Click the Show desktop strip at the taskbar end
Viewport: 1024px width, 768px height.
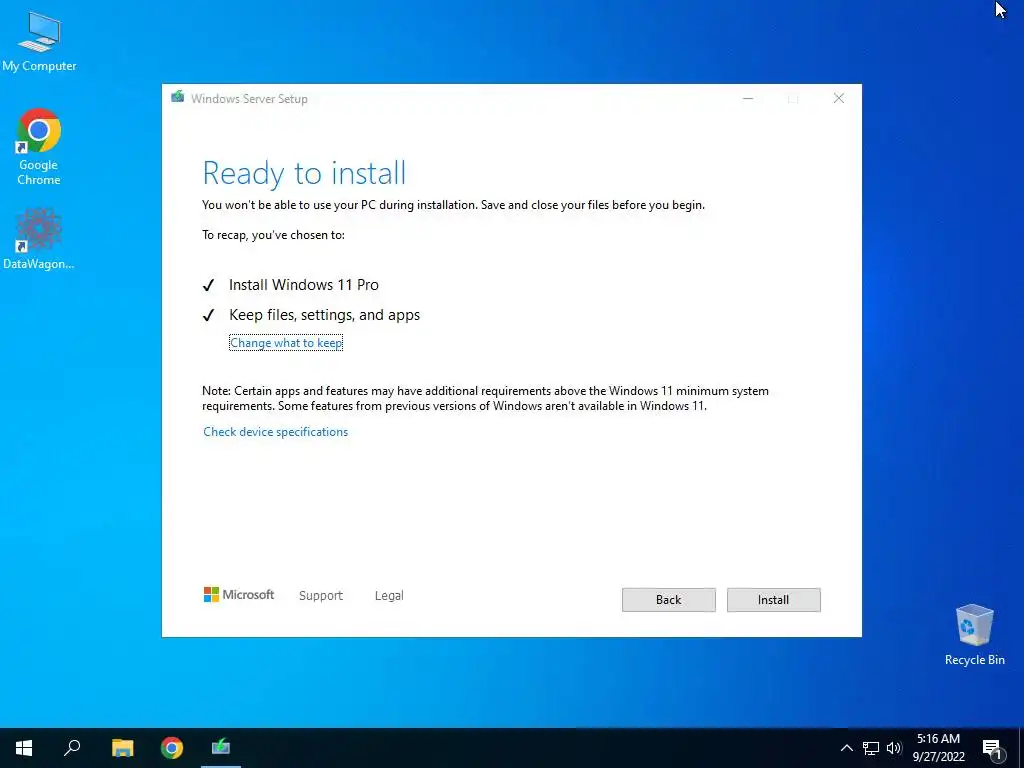click(1021, 748)
